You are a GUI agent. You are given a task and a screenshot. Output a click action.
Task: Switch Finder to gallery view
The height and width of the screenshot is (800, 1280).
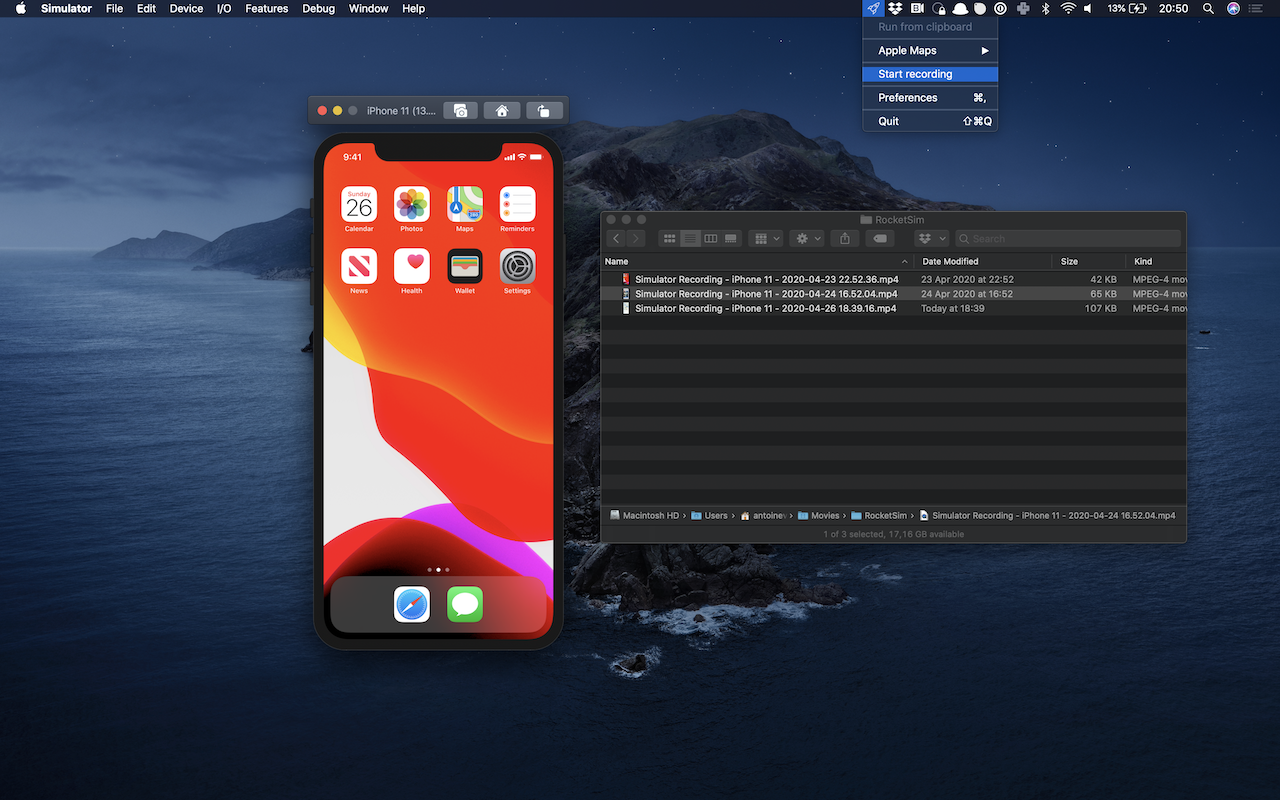tap(730, 239)
